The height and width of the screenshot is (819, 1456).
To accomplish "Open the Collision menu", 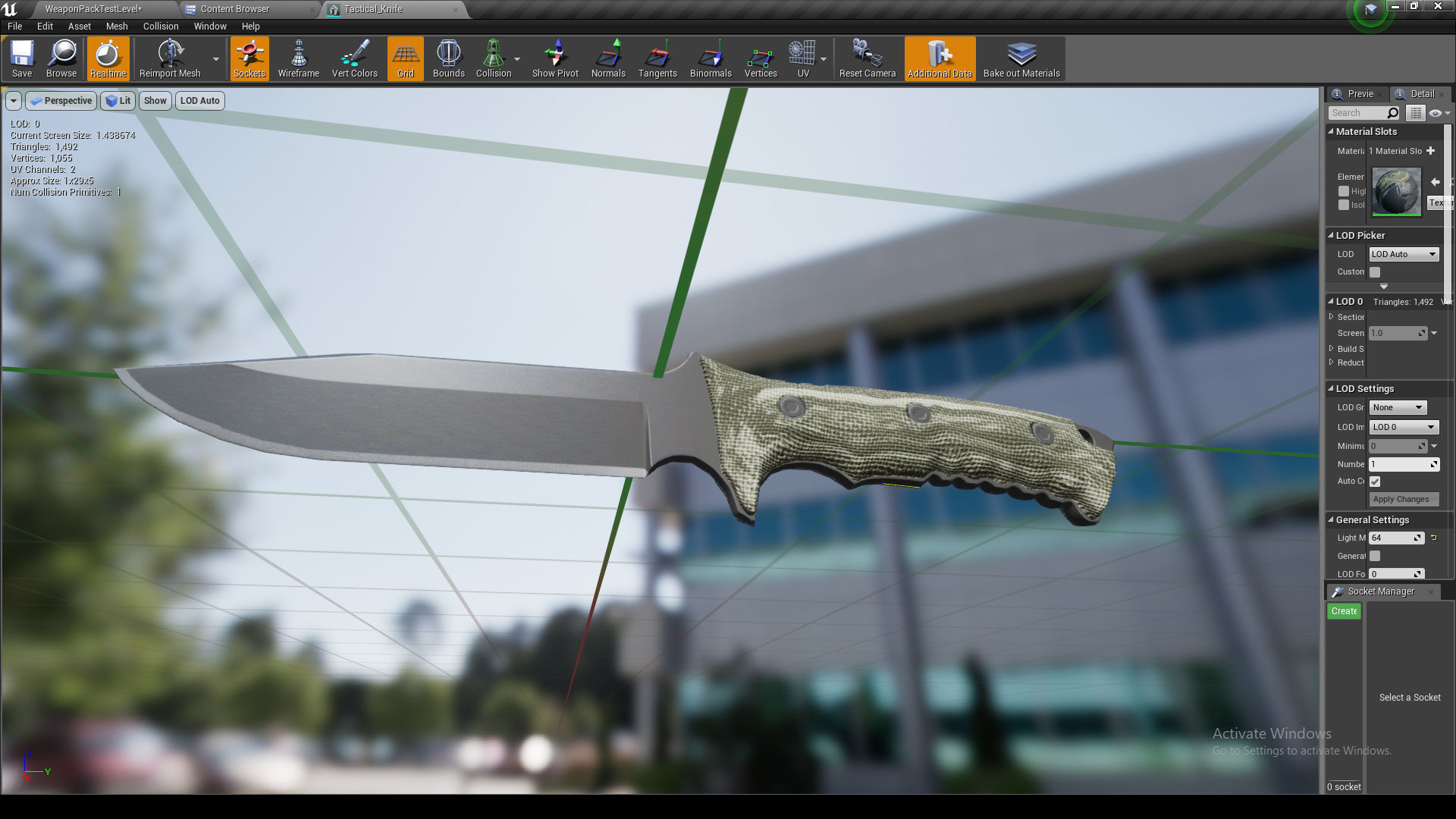I will [x=161, y=26].
